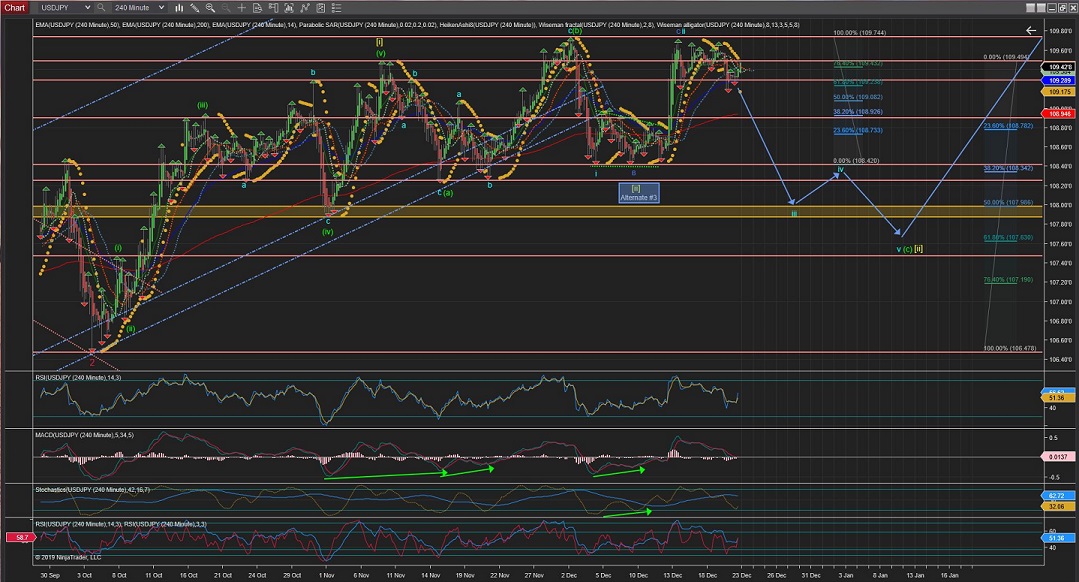Click the 2 Dec date on time axis
Viewport: 1079px width, 582px height.
569,575
